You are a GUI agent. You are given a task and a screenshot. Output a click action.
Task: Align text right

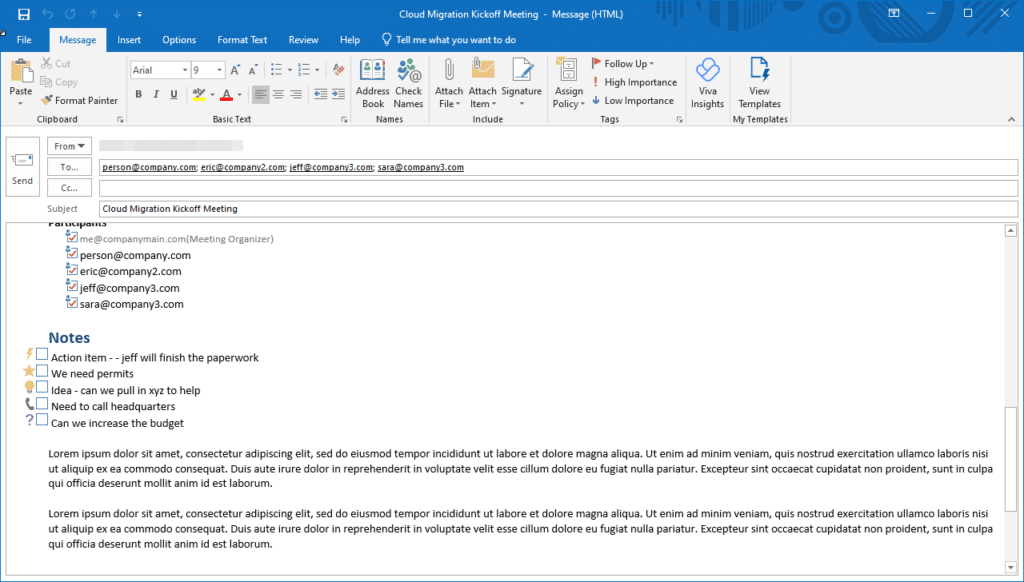click(x=296, y=94)
